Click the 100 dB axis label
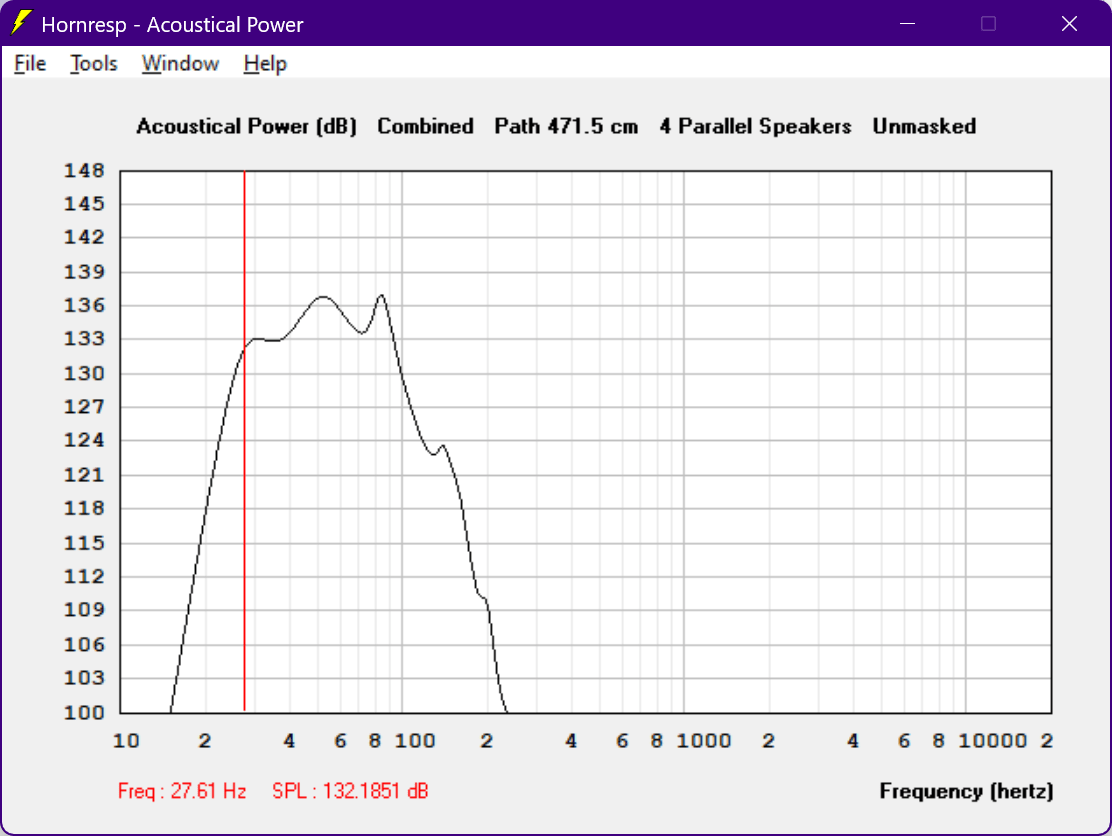 [x=84, y=712]
